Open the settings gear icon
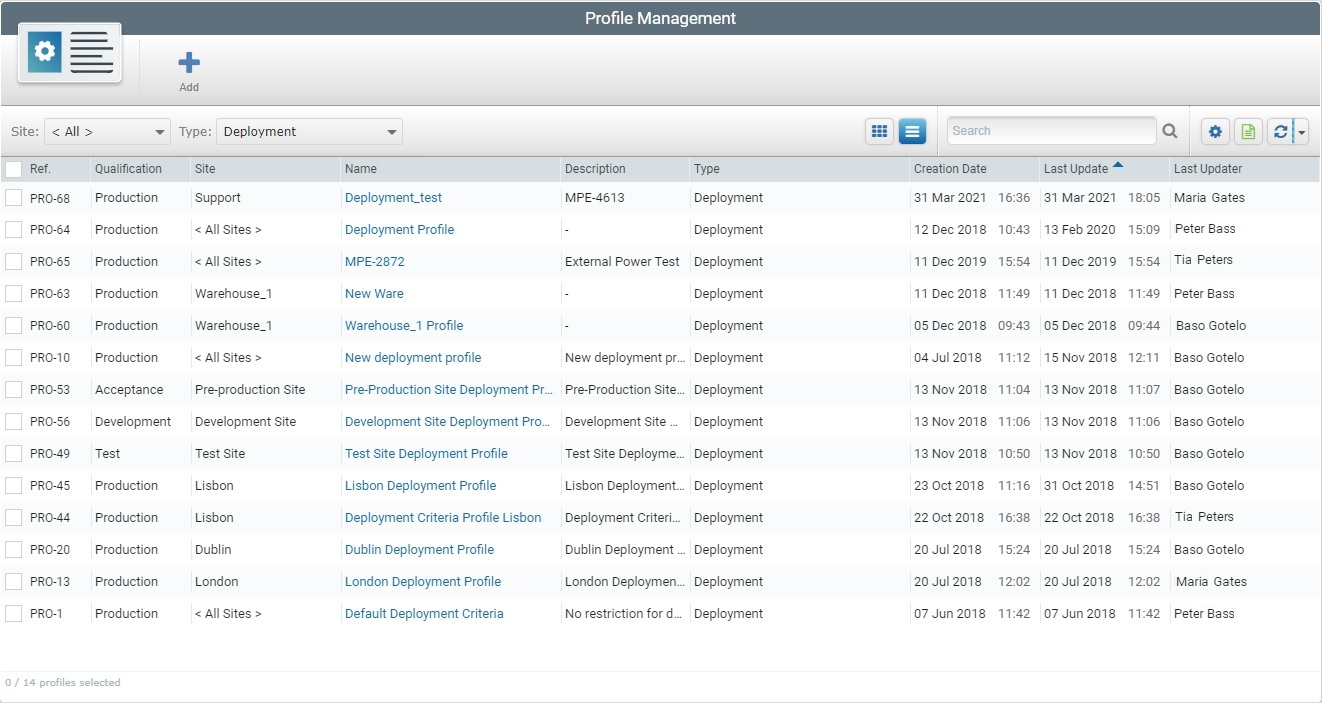This screenshot has height=703, width=1322. 1215,131
